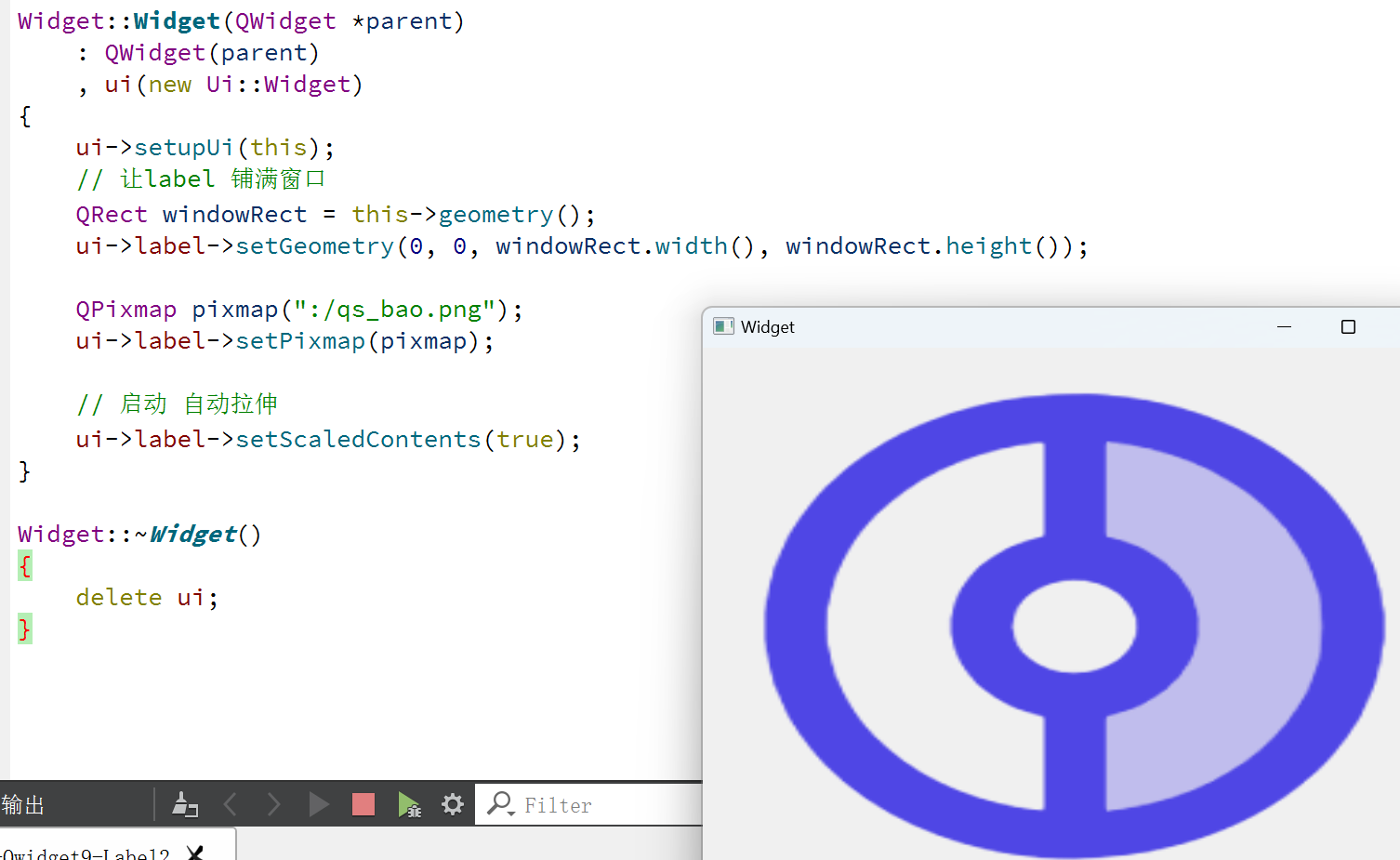Click the closing brace highlighted in destructor
Image resolution: width=1400 pixels, height=860 pixels.
click(25, 628)
